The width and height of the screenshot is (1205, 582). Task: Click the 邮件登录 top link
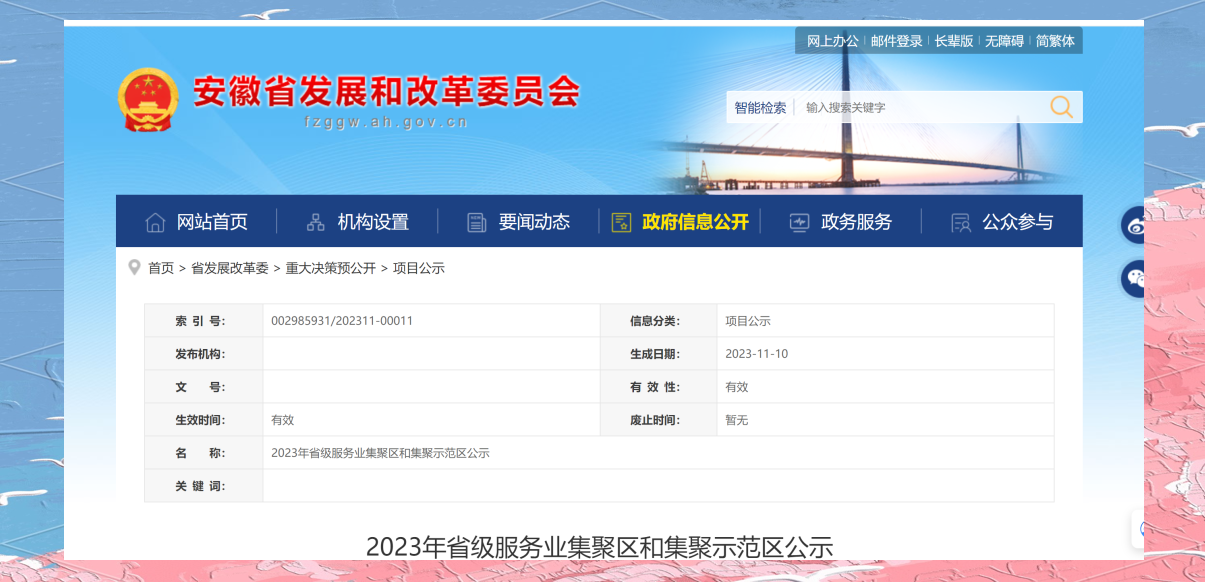pyautogui.click(x=896, y=41)
